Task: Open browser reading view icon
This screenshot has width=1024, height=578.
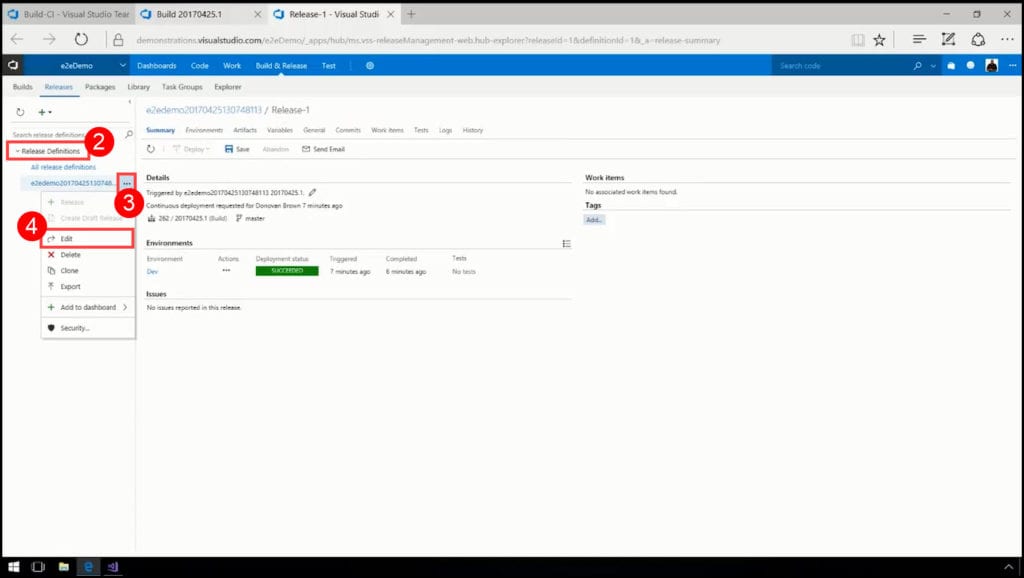Action: pos(858,40)
